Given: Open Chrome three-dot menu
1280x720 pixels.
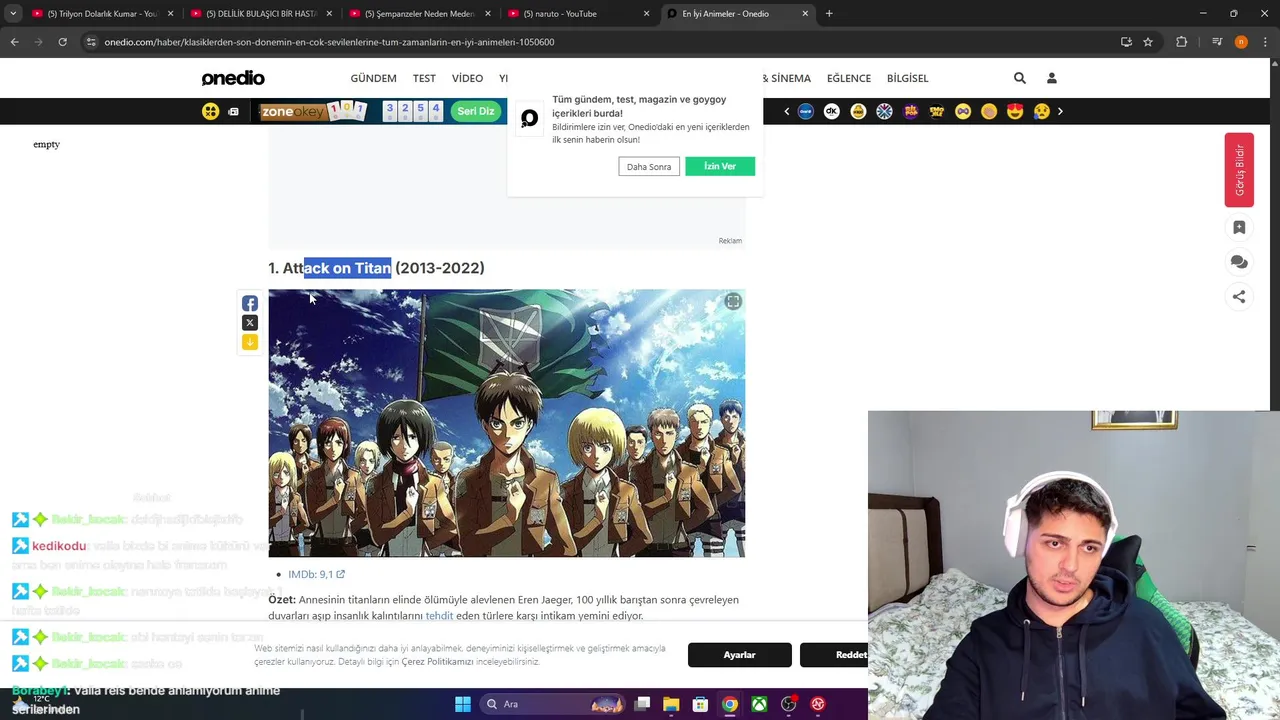Looking at the screenshot, I should (1265, 42).
